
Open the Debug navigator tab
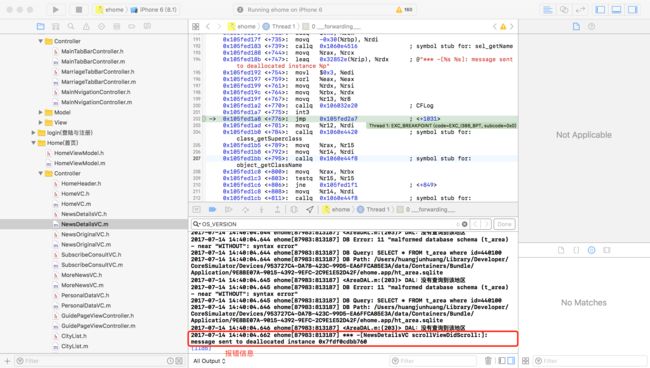(x=117, y=27)
